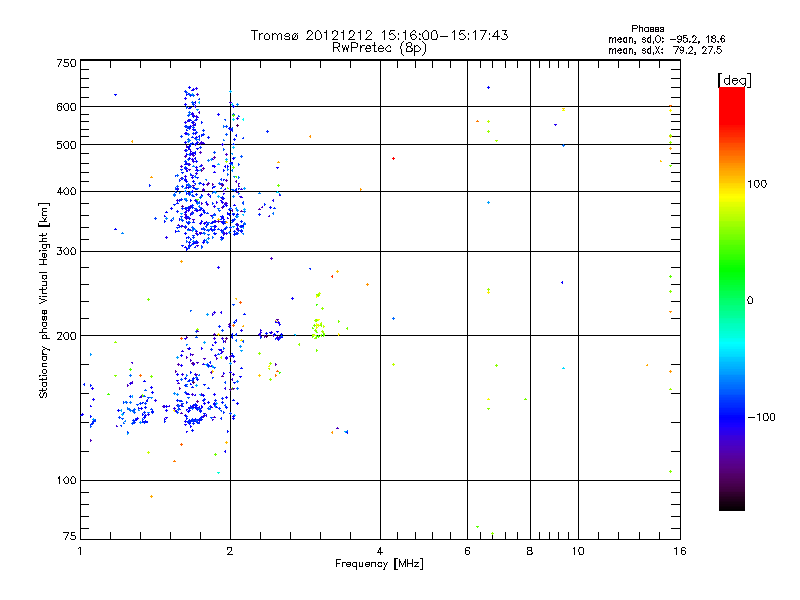This screenshot has width=800, height=600.
Task: Click the y-axis title "Stationary phase Virtual Height [km]"
Action: point(43,300)
